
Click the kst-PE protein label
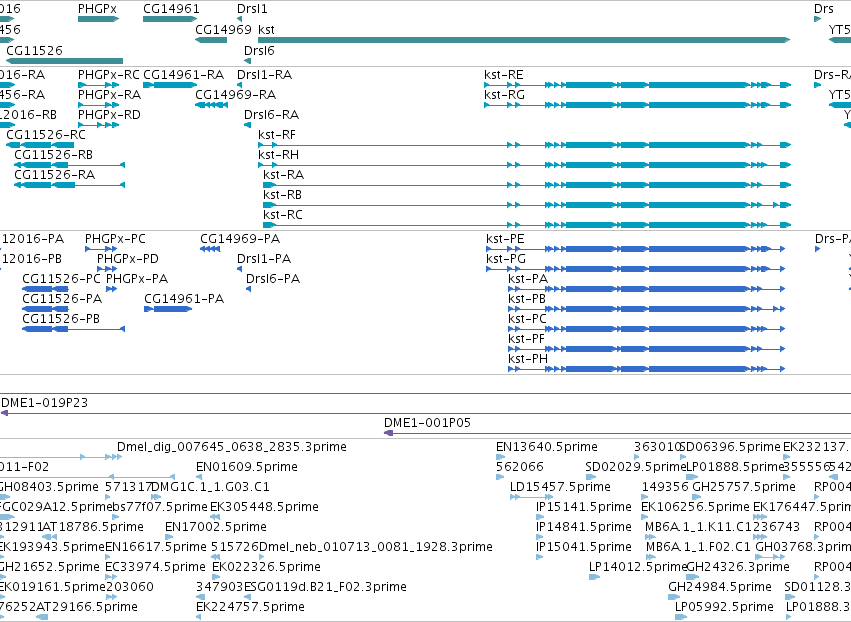click(x=505, y=239)
